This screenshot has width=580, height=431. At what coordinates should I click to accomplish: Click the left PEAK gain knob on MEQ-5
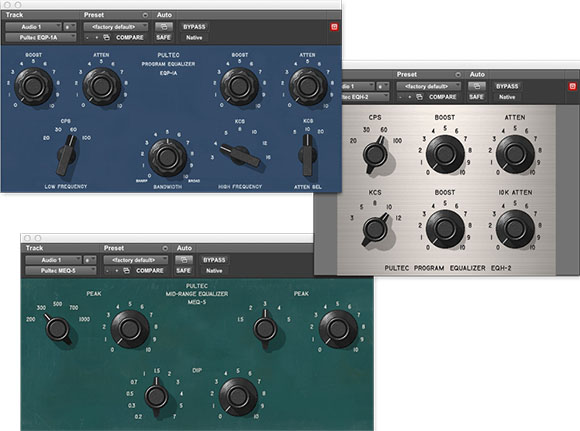130,329
